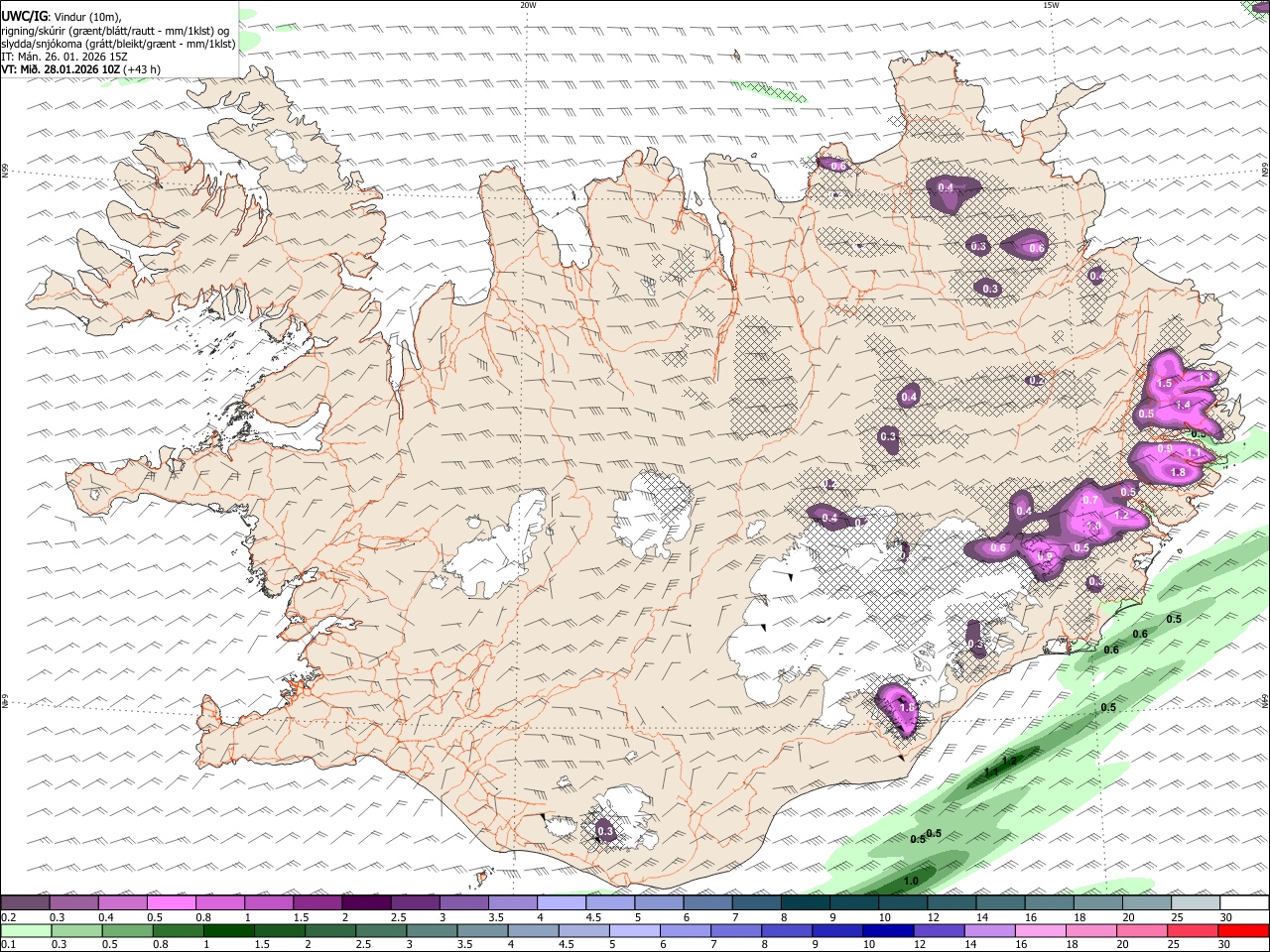1270x952 pixels.
Task: Pick the snow legend swatch for 3–3.5
Action: 463,902
